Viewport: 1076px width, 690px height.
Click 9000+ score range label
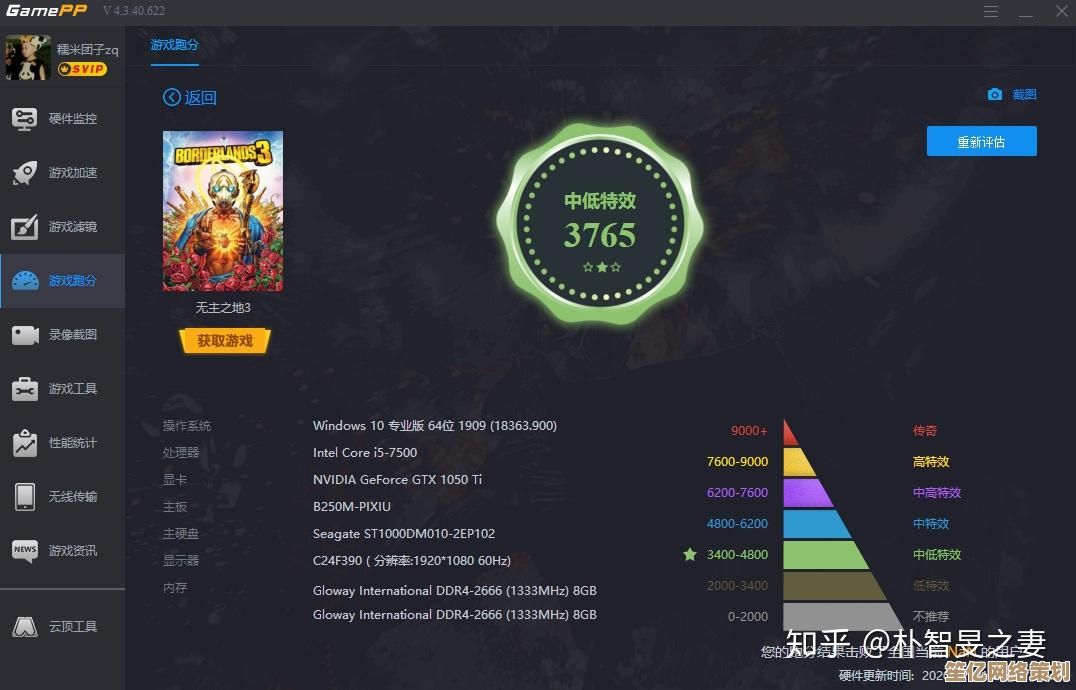(x=749, y=431)
